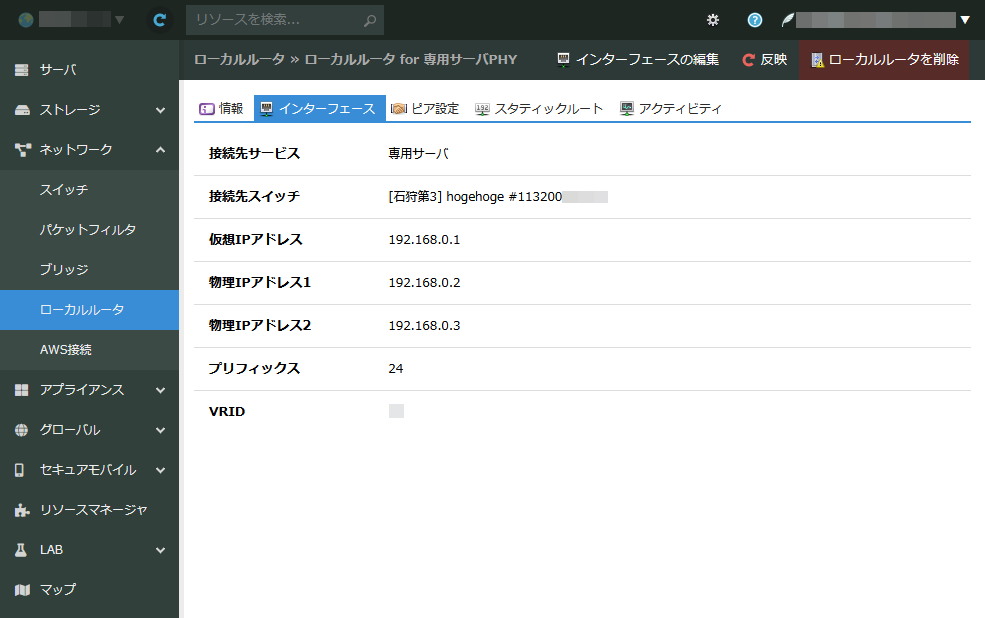Click the ピア設定 handshake icon

click(x=398, y=109)
